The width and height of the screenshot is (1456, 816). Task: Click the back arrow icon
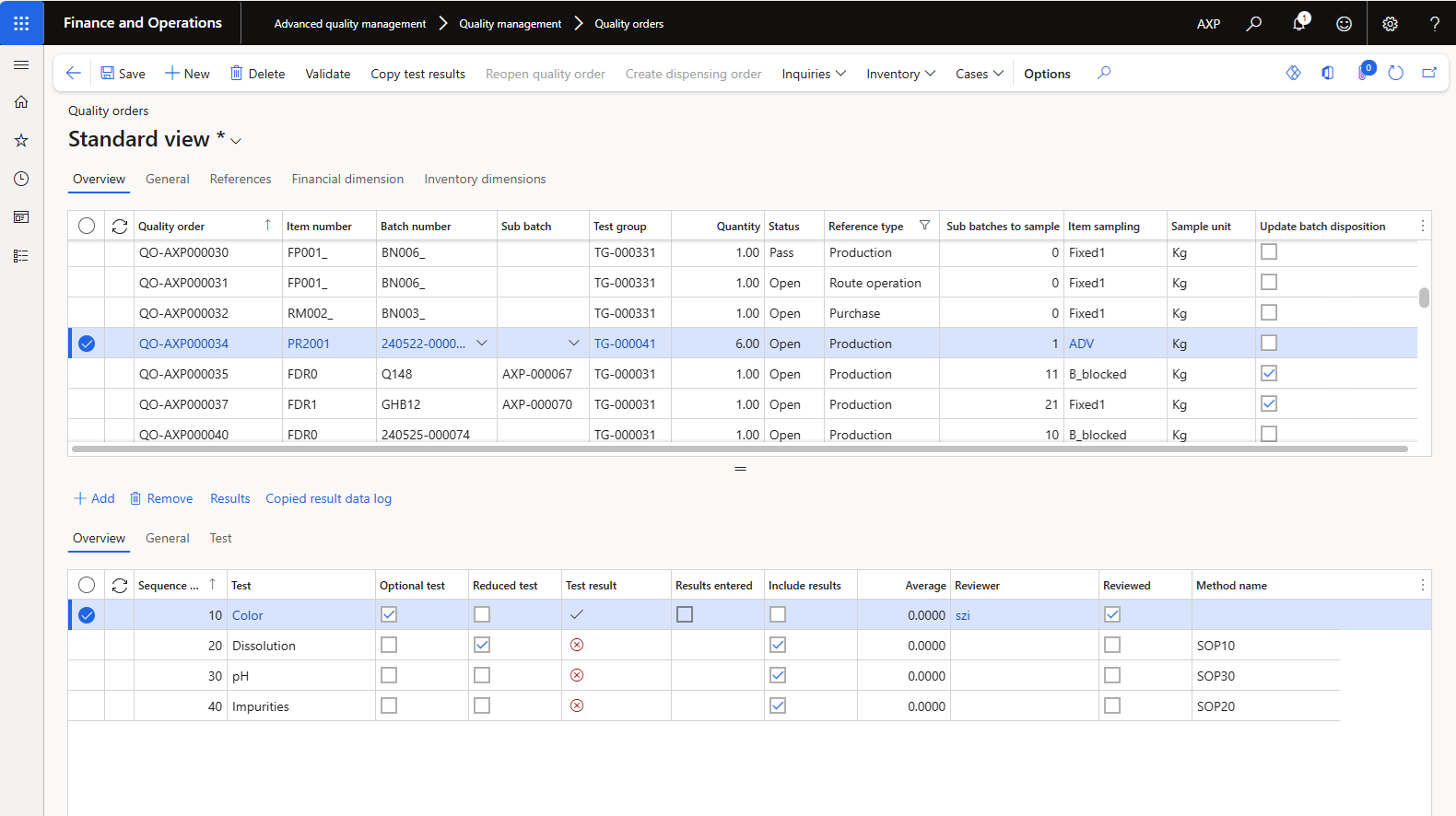(x=74, y=74)
